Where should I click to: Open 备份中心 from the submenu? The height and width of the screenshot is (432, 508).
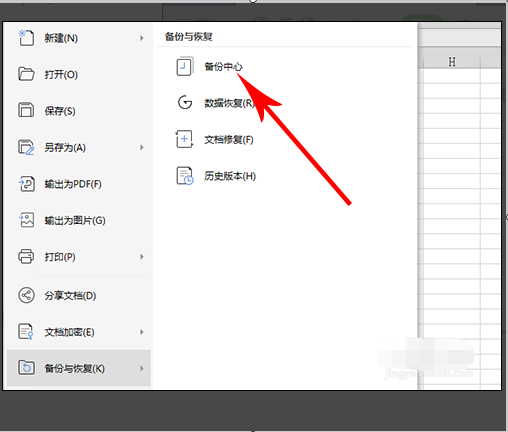point(223,66)
